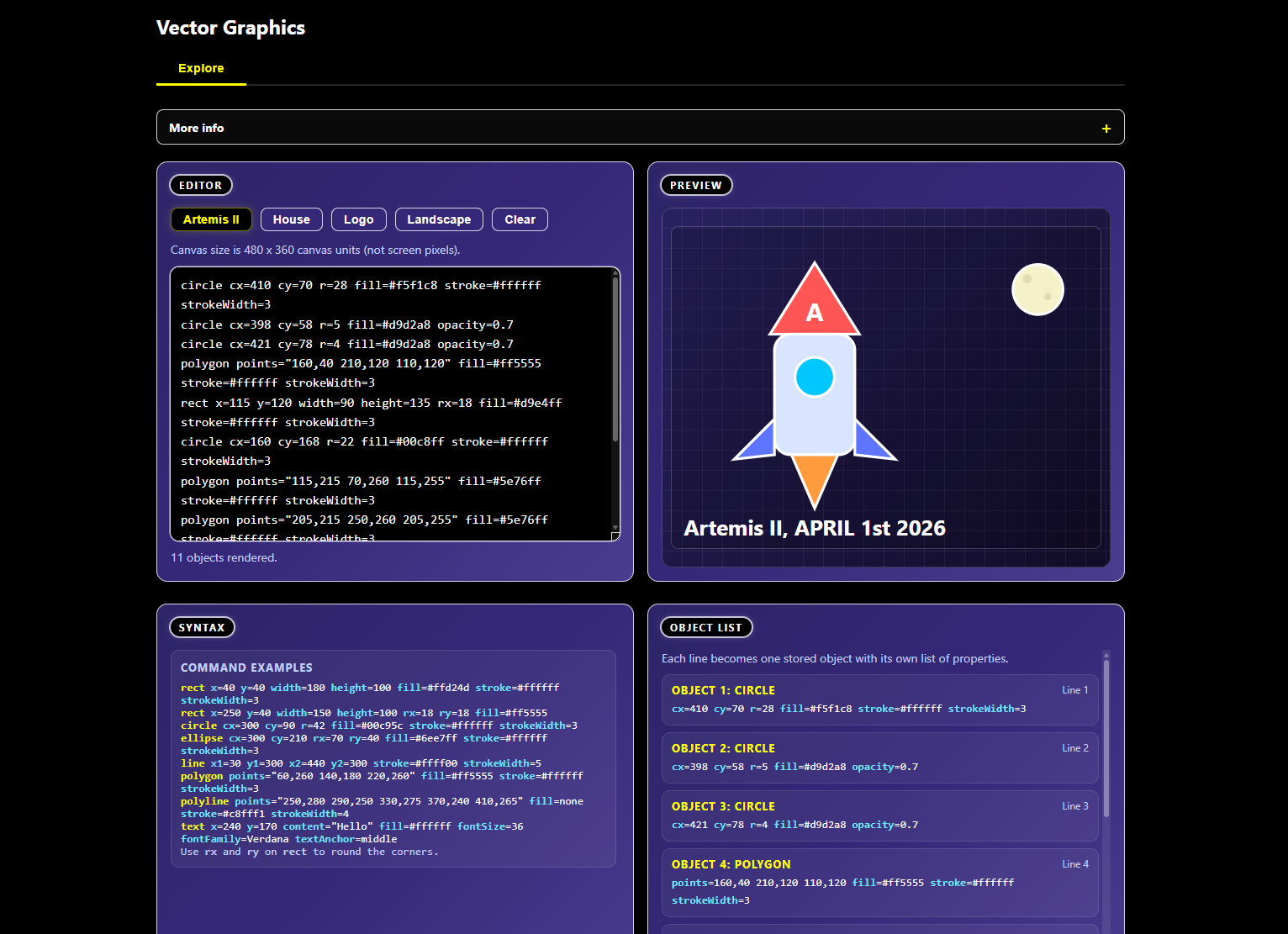
Task: Switch to the Explore tab
Action: coord(201,68)
